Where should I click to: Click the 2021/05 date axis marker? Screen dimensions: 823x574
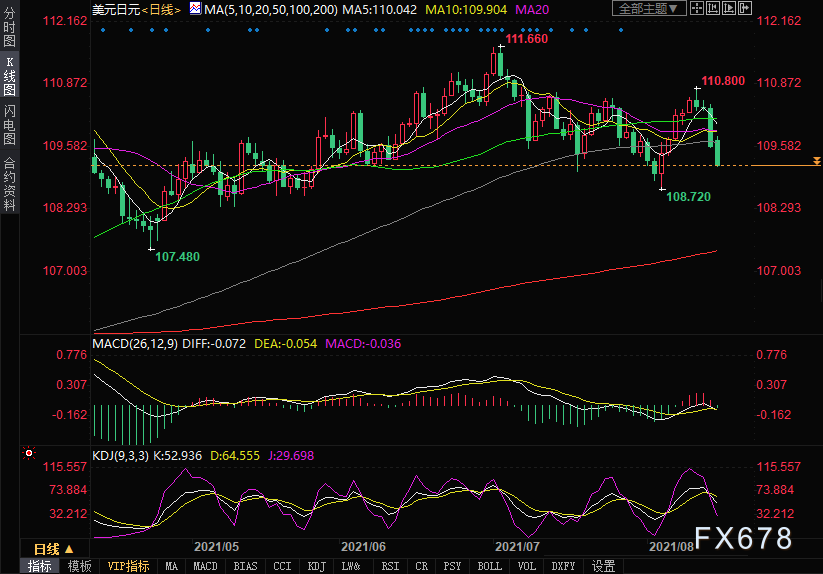(216, 547)
